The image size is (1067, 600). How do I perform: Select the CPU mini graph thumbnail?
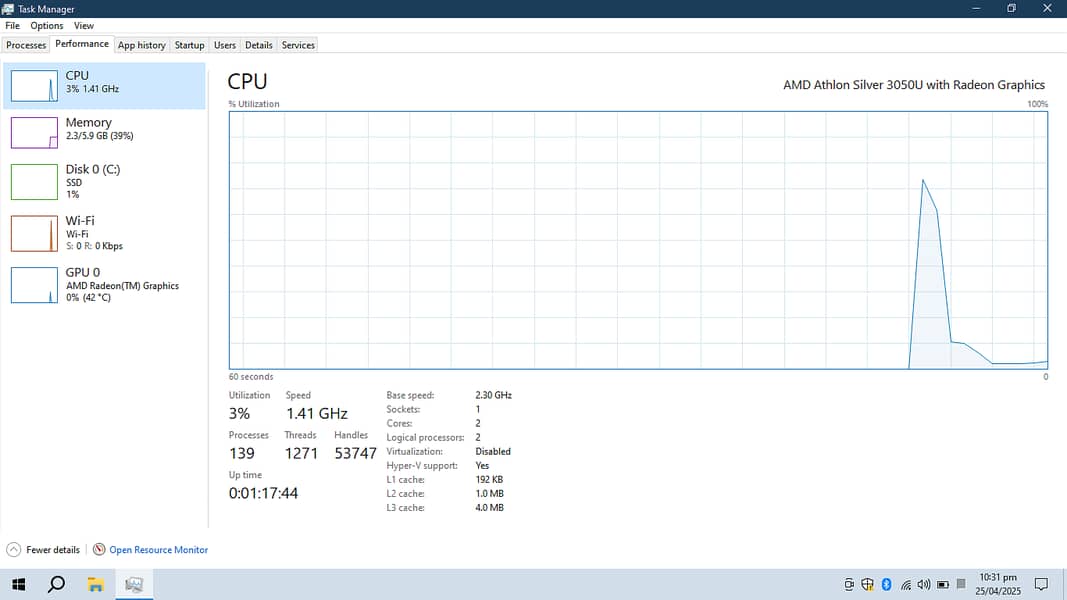click(x=34, y=86)
